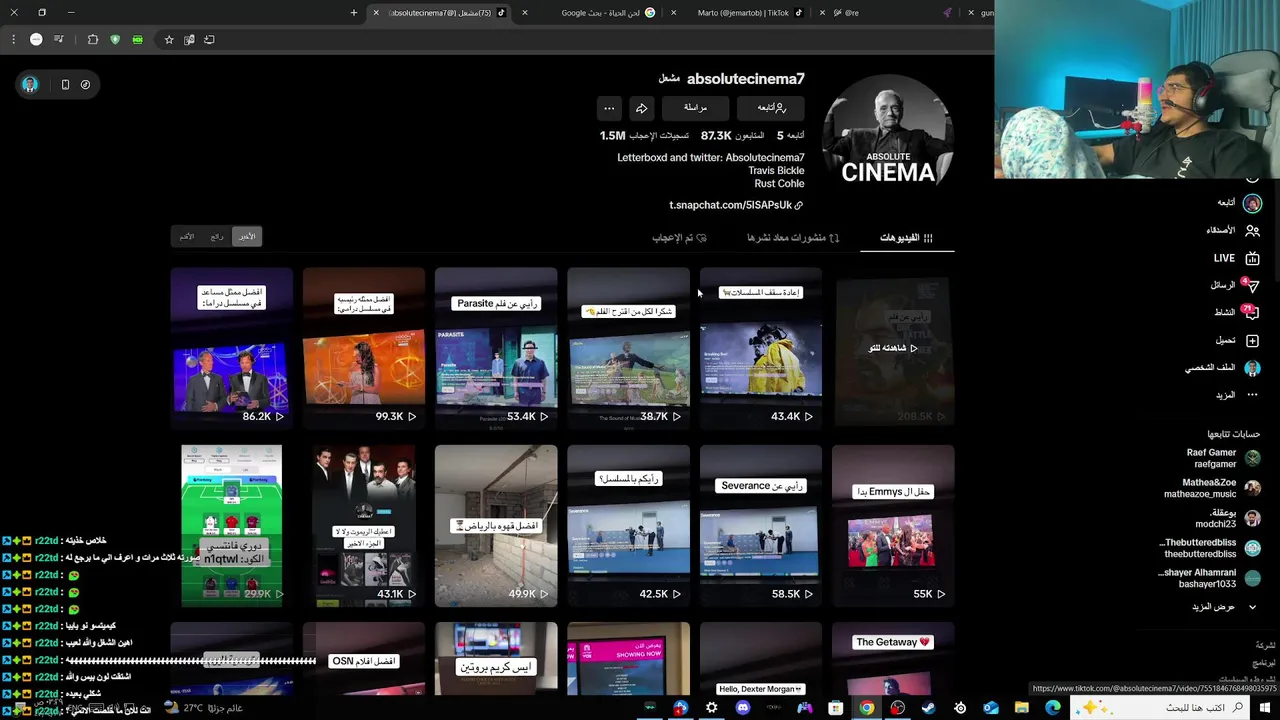Viewport: 1280px width, 720px height.
Task: Sort videos by Latest
Action: click(247, 237)
